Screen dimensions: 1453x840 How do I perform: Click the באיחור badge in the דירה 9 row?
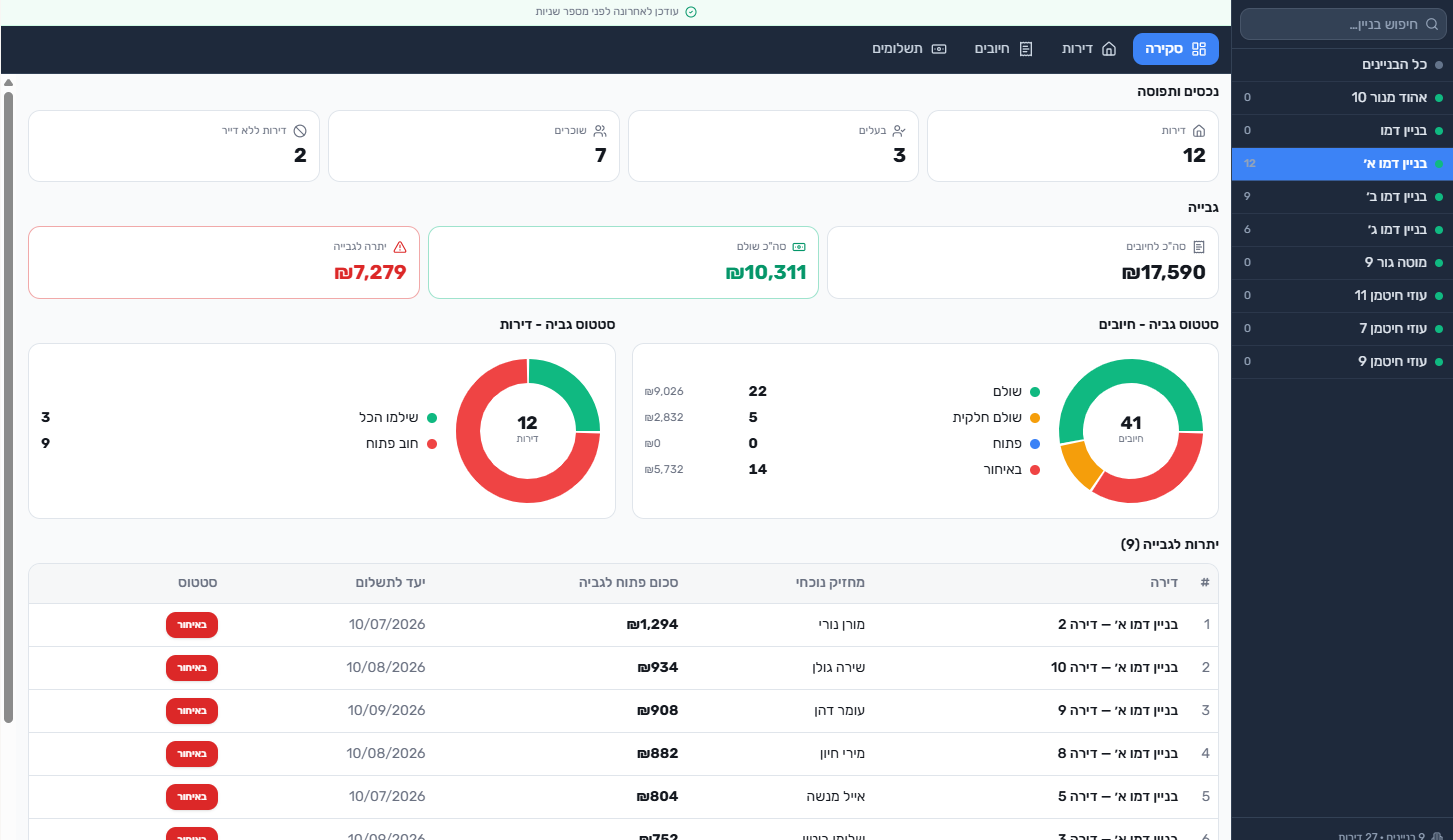[x=192, y=711]
